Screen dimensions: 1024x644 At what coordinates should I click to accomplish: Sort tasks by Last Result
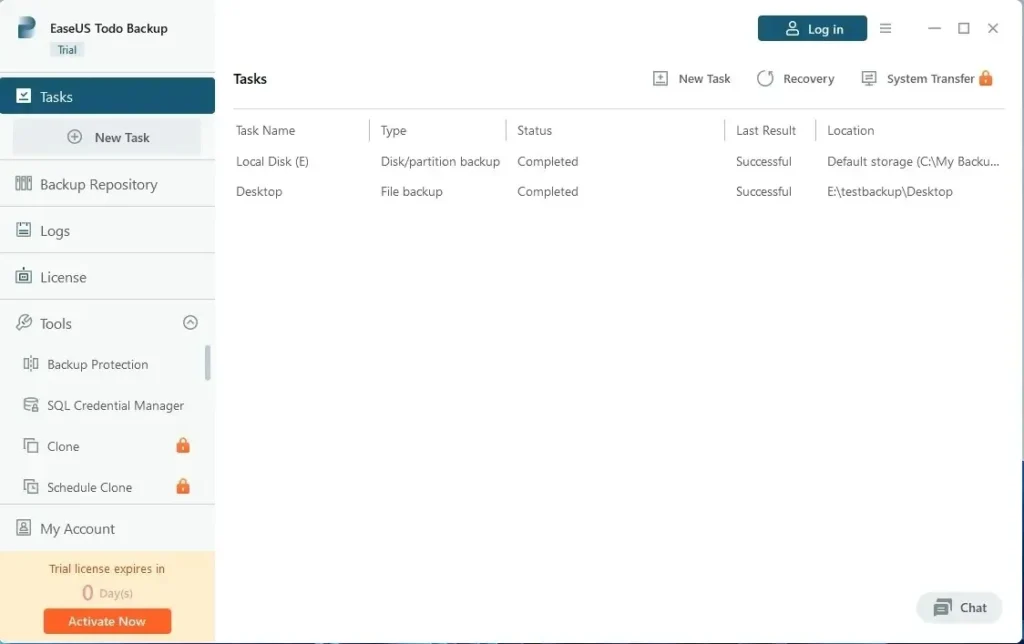(x=766, y=130)
